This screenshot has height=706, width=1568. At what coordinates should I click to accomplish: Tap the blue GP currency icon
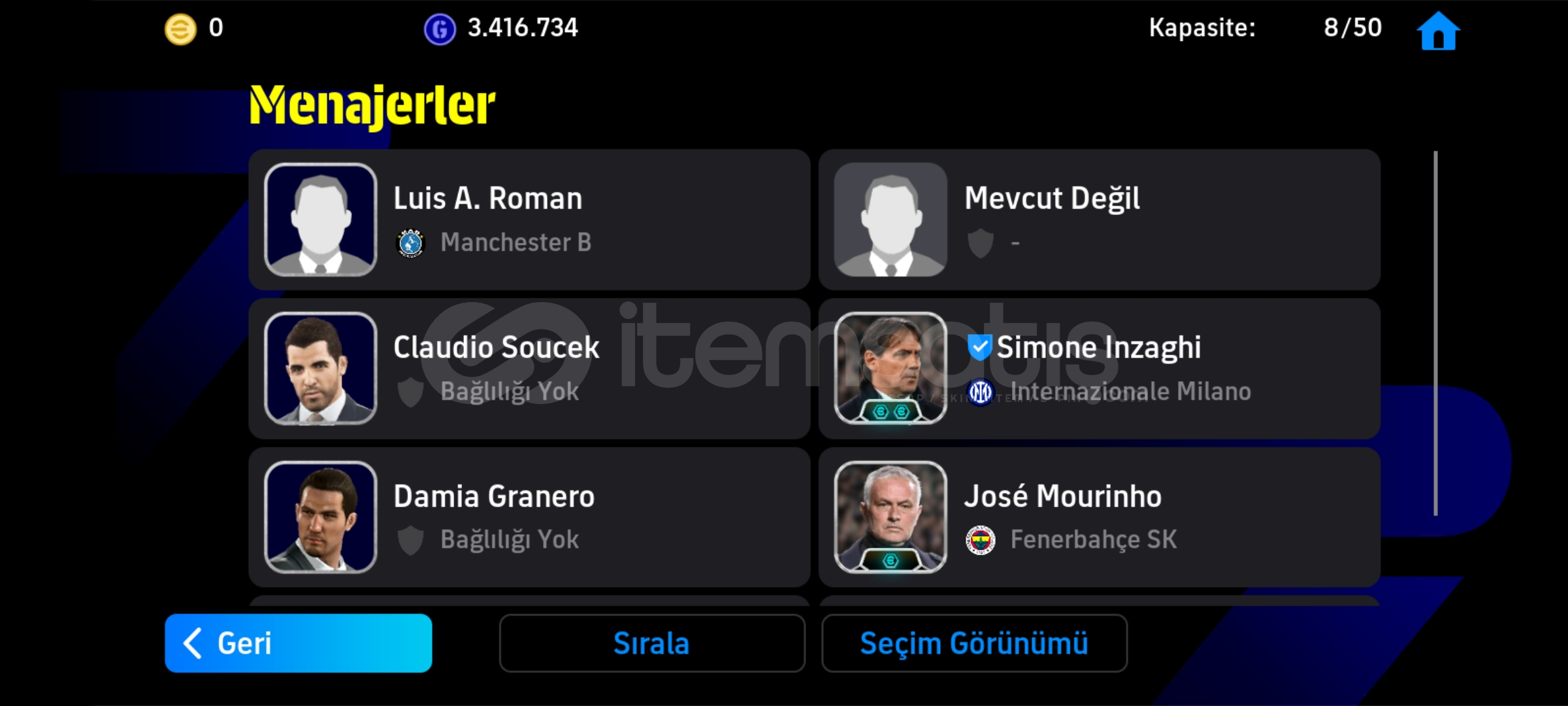pos(440,29)
